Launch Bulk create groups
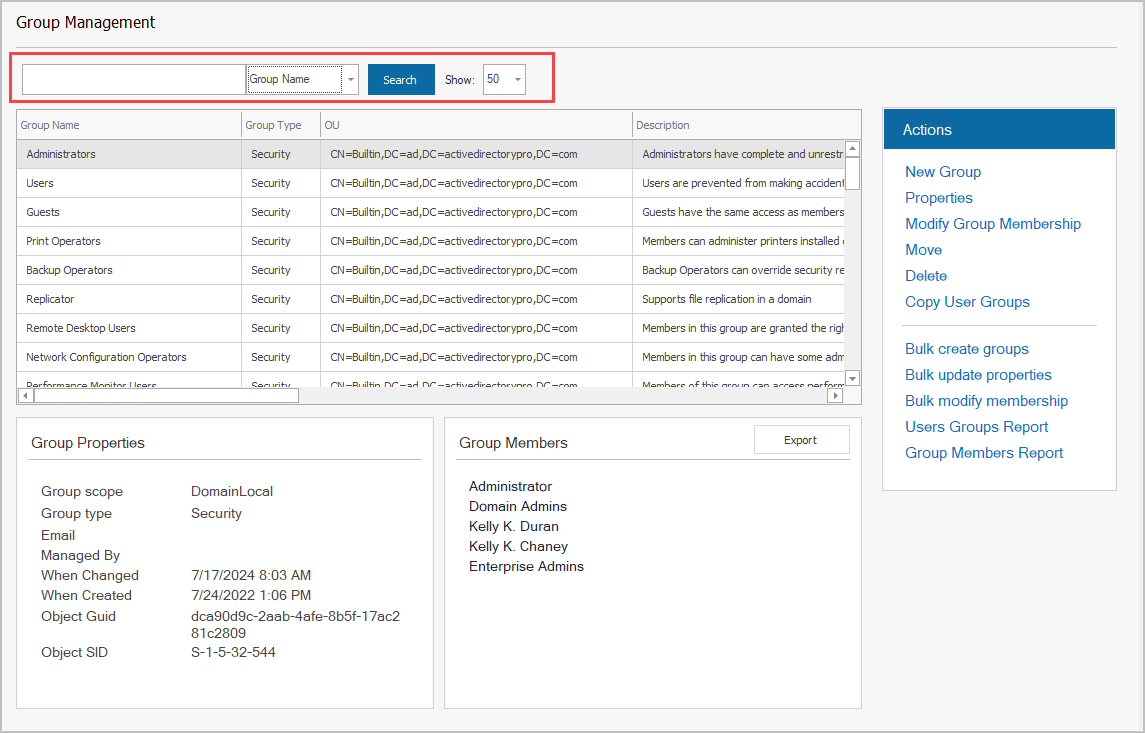1145x733 pixels. [x=966, y=349]
